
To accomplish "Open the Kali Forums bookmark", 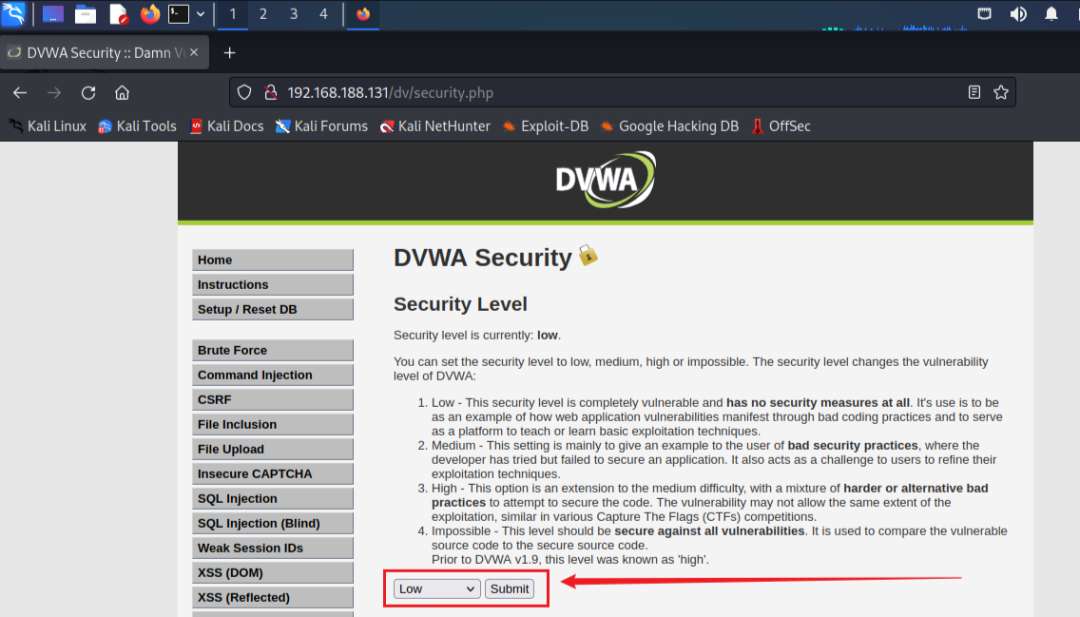I will 321,126.
